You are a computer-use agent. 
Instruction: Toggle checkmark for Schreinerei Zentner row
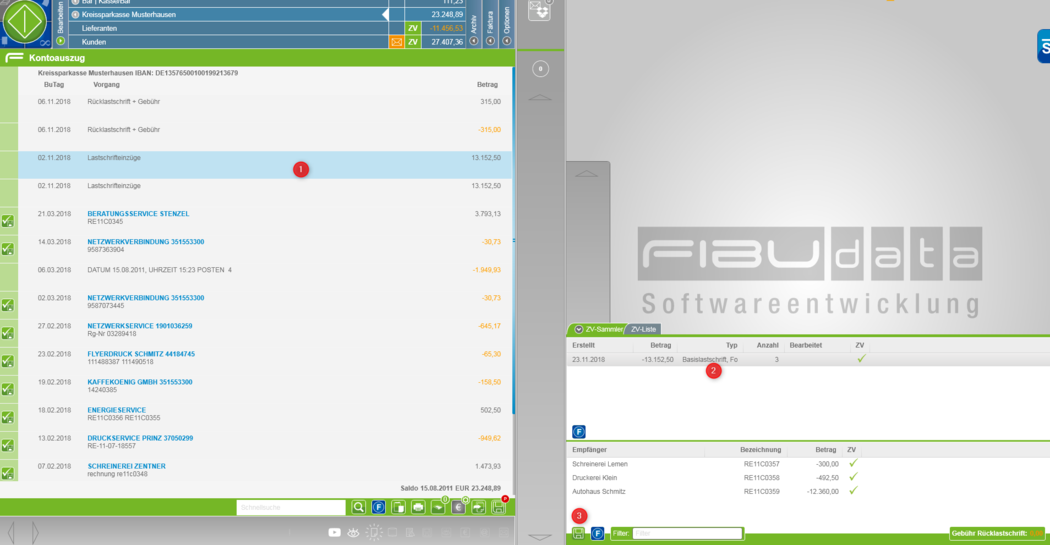tap(8, 474)
